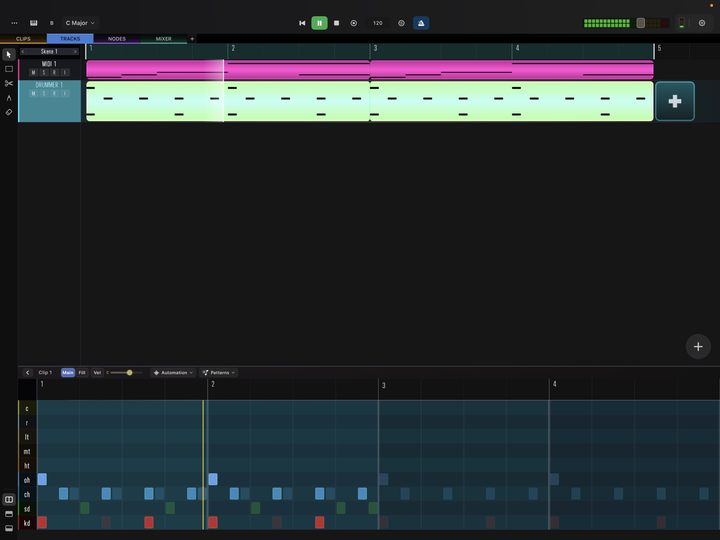Viewport: 720px width, 540px height.
Task: Click the record button
Action: pos(354,23)
